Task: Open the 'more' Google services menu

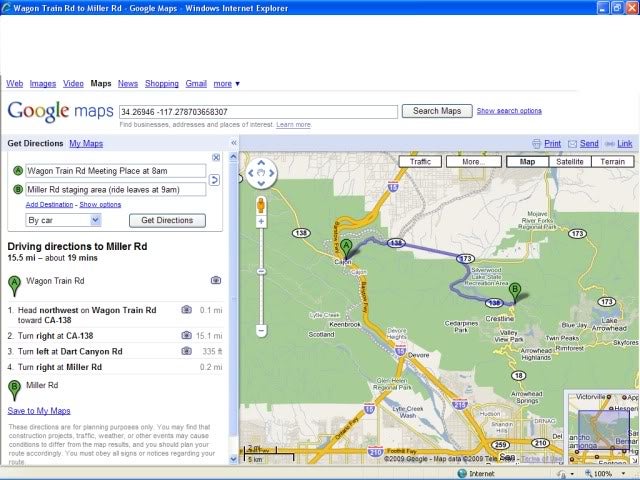Action: [226, 84]
